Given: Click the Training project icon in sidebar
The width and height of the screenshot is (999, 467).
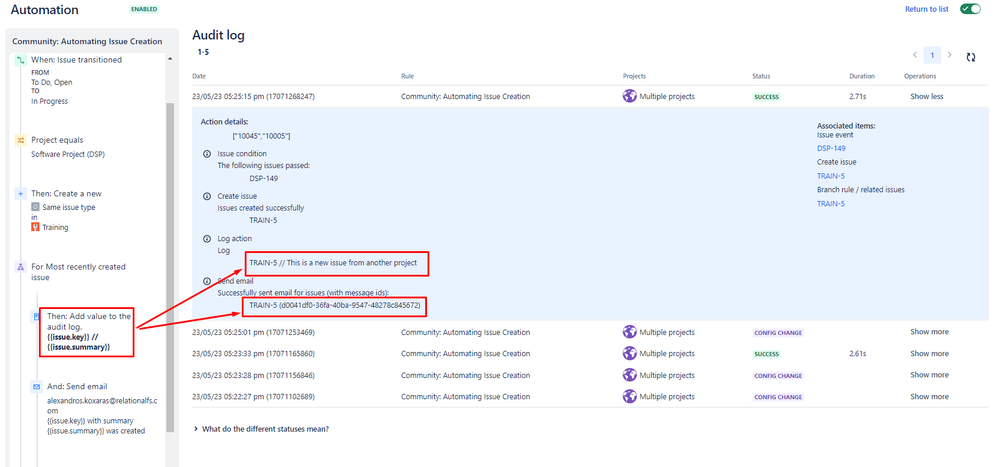Looking at the screenshot, I should point(36,227).
